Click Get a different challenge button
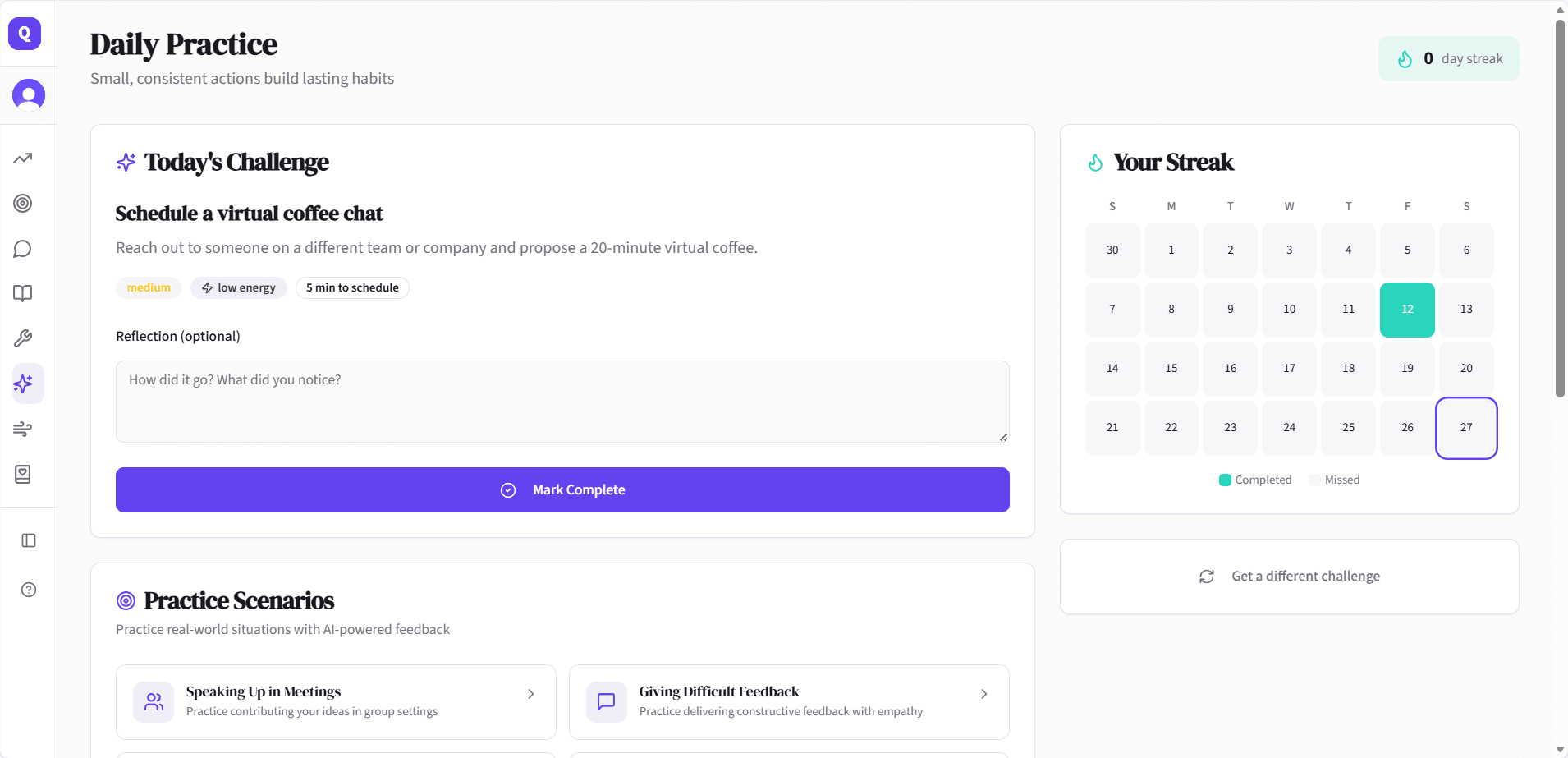 point(1289,577)
